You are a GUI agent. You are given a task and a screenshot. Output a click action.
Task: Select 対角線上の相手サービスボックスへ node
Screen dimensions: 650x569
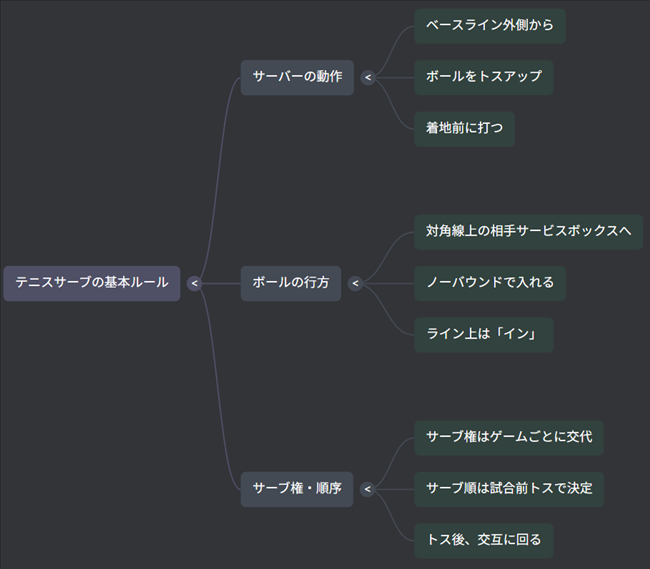528,232
